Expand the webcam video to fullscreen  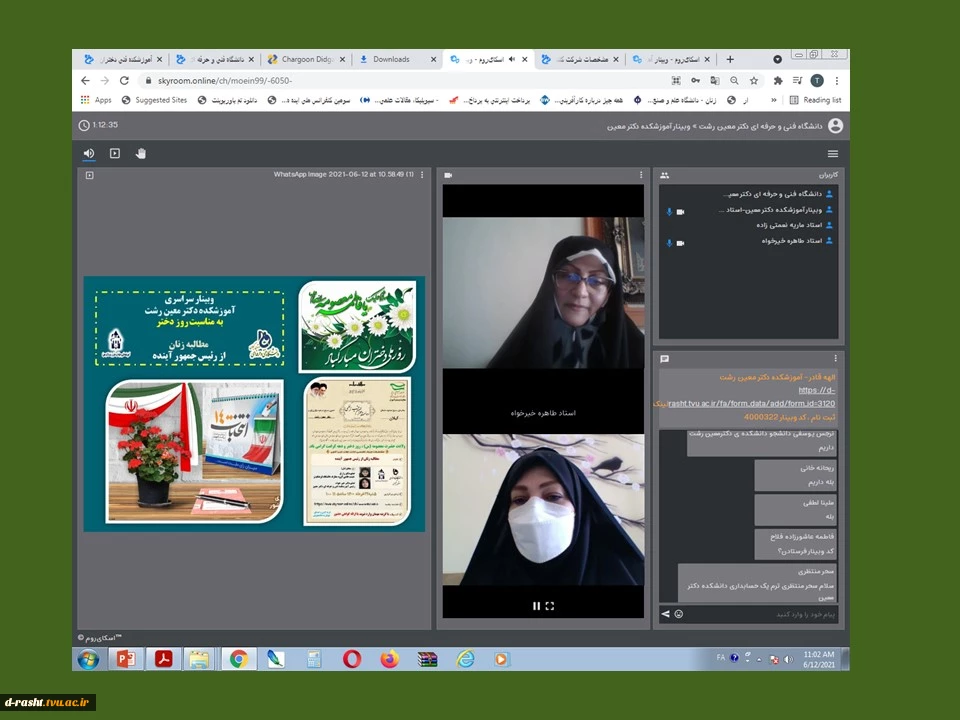pyautogui.click(x=550, y=606)
